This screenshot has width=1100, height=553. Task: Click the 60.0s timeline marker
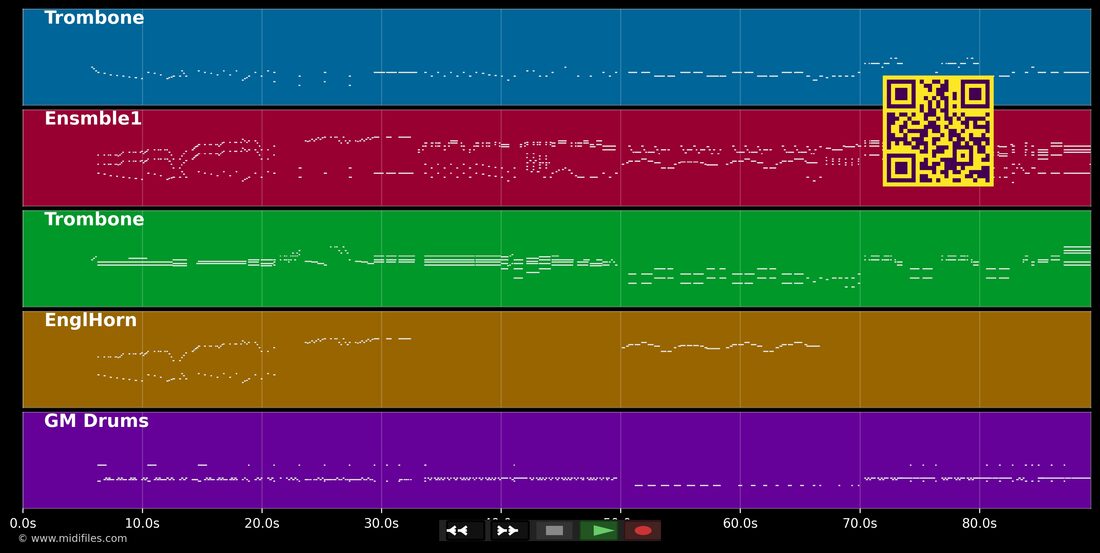point(740,523)
